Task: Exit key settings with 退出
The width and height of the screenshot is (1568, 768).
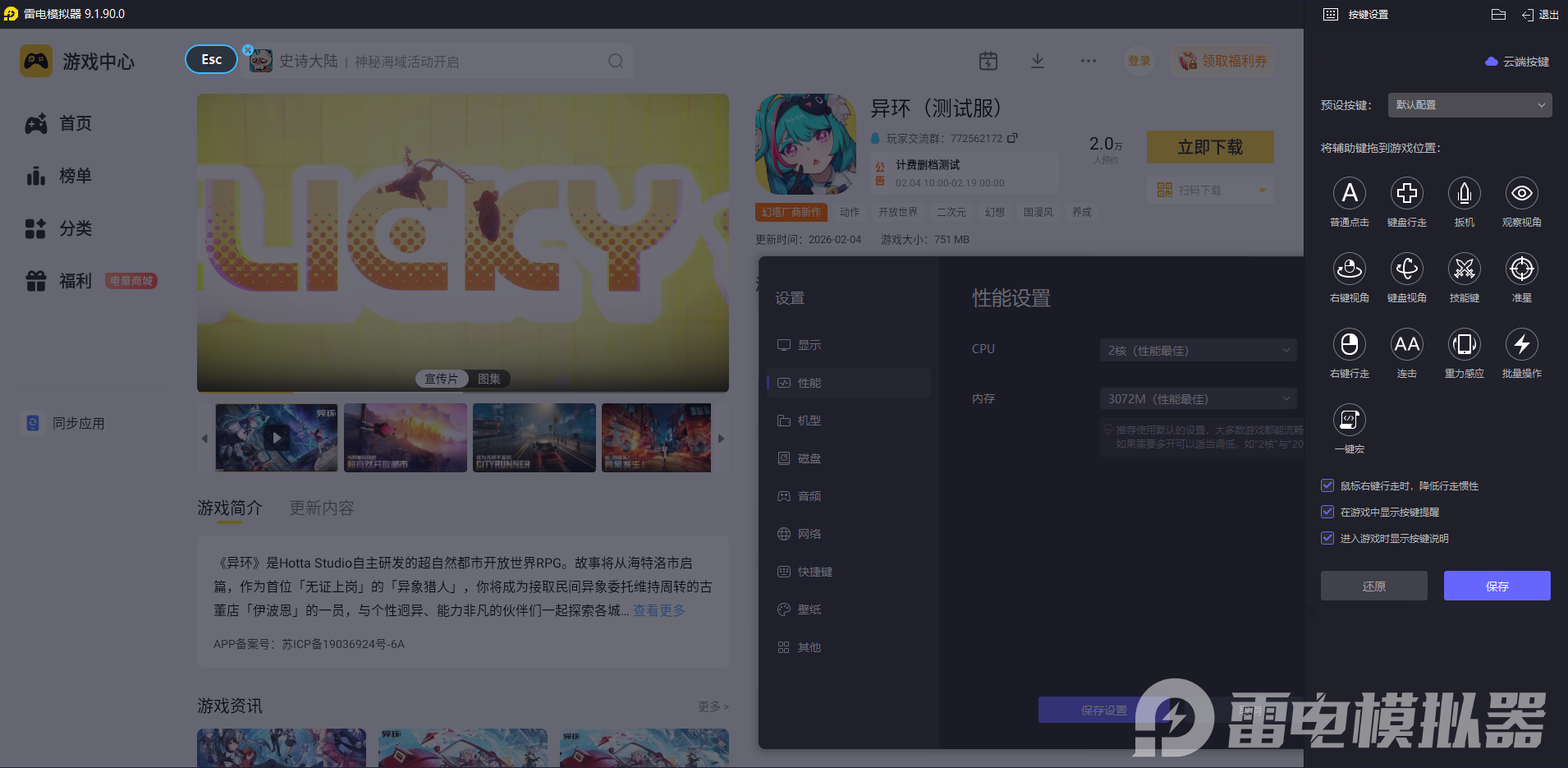Action: click(1540, 14)
